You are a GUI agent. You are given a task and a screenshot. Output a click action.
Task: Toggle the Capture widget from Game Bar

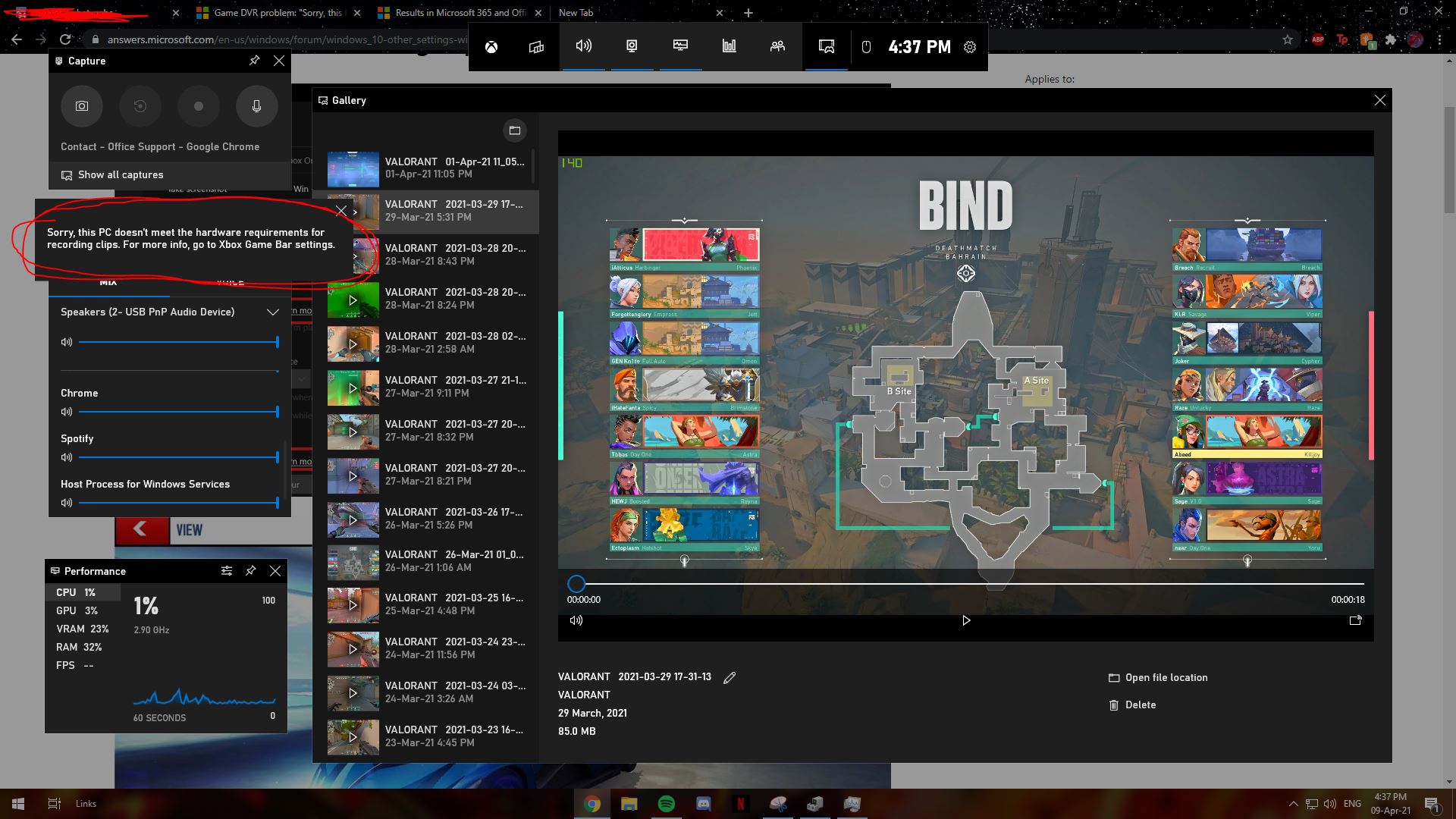tap(632, 46)
